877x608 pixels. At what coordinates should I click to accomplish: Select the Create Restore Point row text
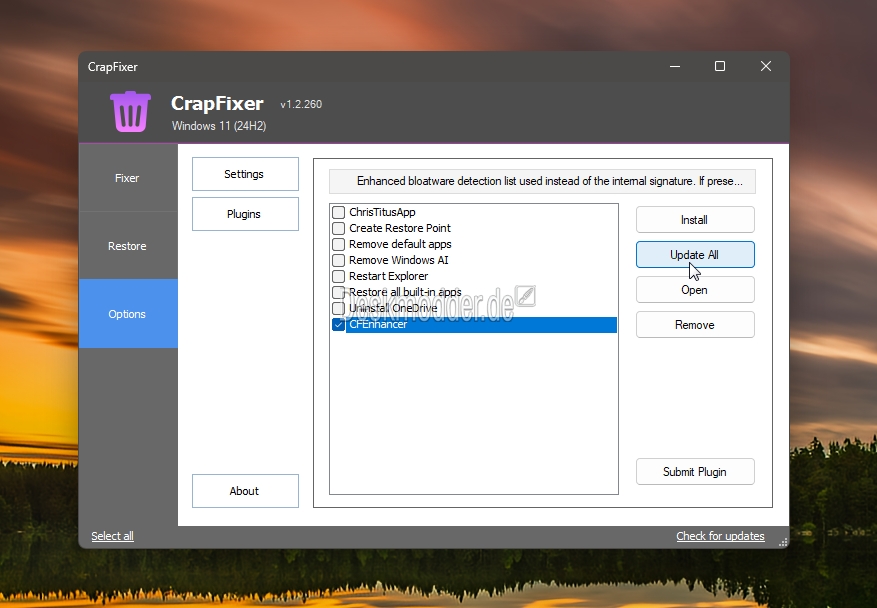click(x=400, y=228)
